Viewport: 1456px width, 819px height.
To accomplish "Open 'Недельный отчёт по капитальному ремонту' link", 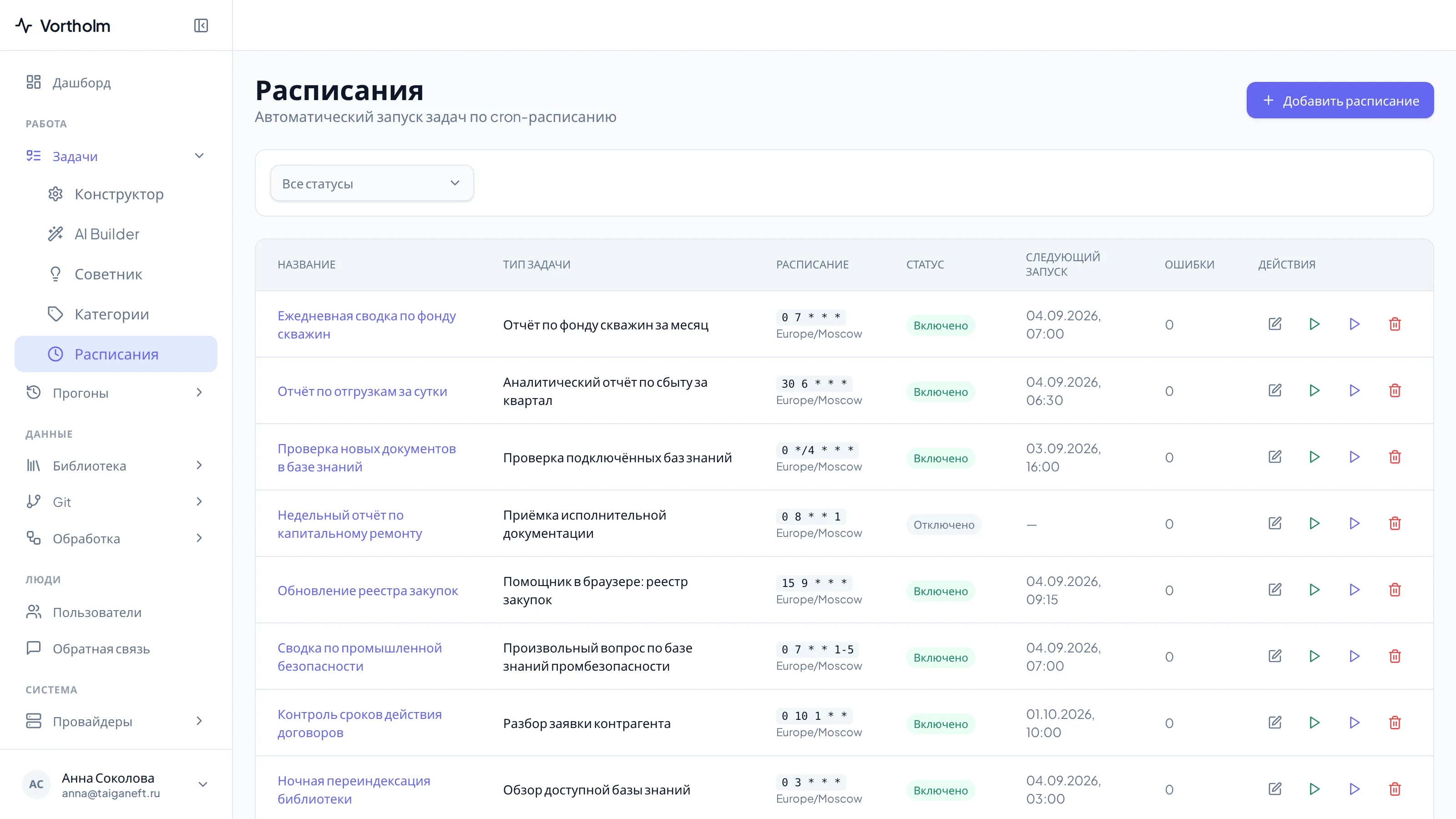I will [350, 524].
